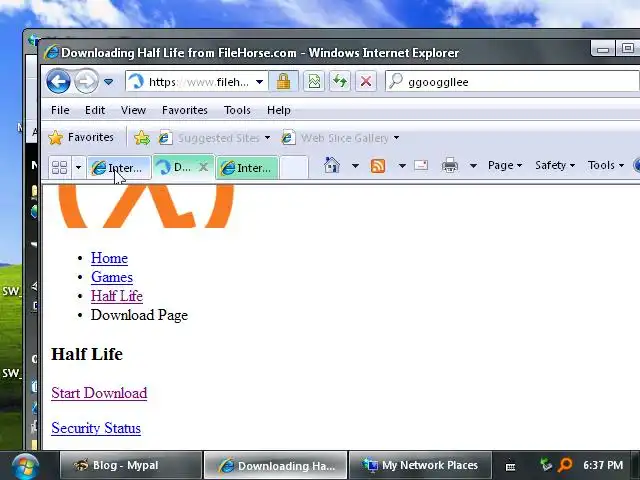640x480 pixels.
Task: Click the search box containing ggoogllee
Action: pos(513,82)
